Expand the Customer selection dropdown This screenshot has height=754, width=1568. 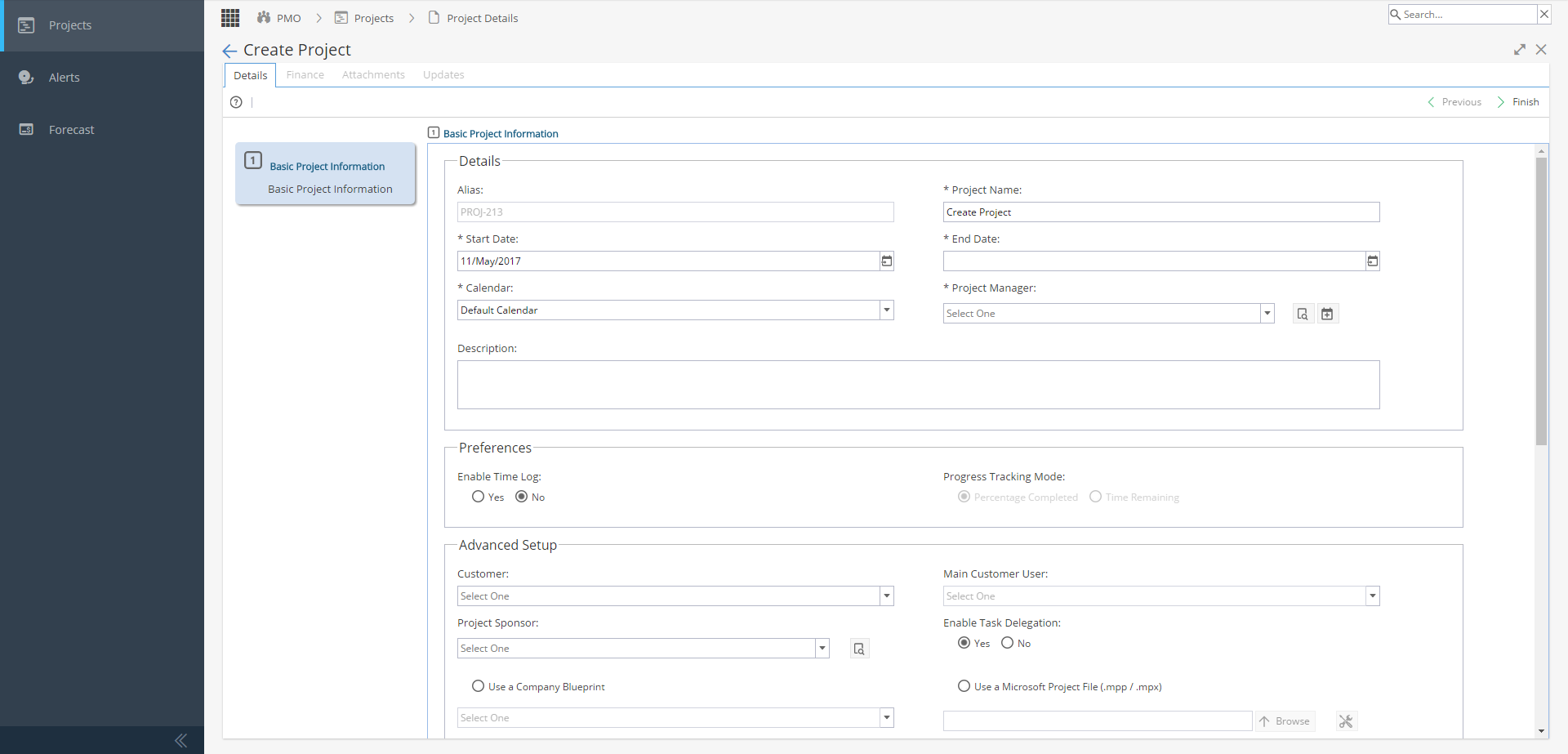click(886, 596)
